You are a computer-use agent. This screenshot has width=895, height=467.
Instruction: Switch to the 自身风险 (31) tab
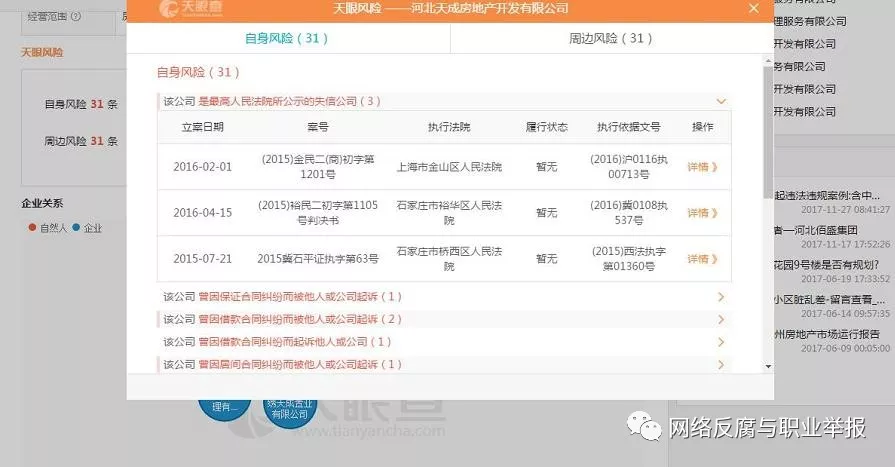tap(287, 38)
